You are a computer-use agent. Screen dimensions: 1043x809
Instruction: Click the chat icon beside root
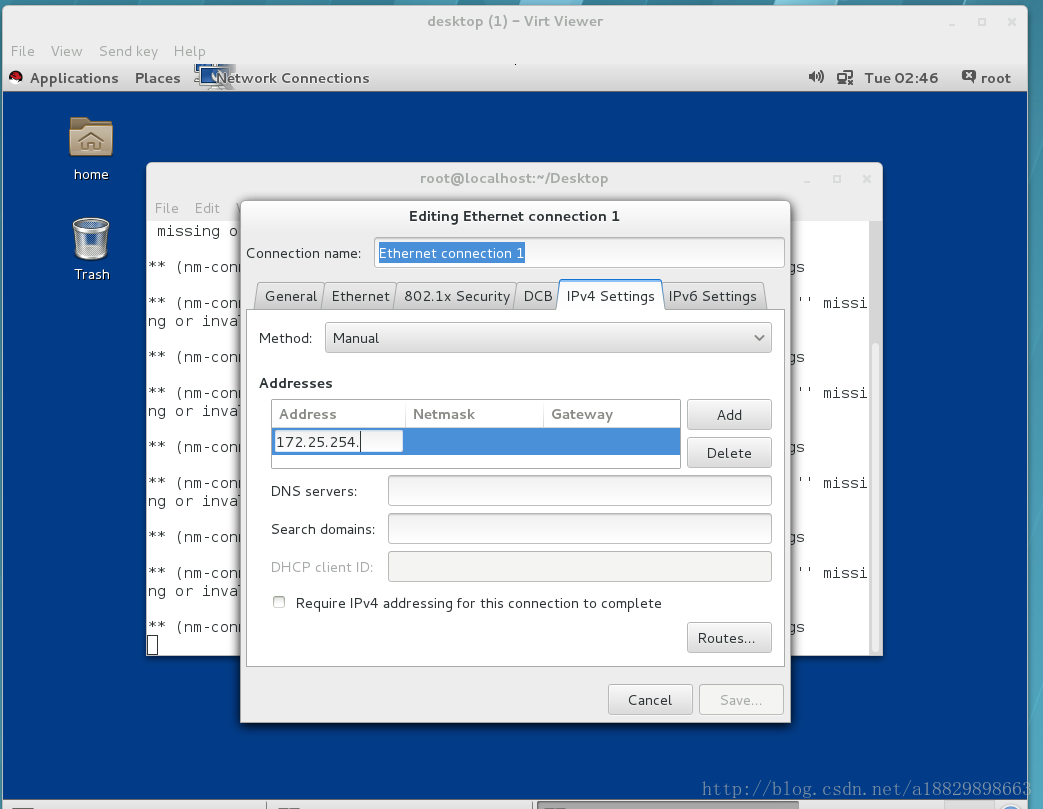tap(968, 77)
